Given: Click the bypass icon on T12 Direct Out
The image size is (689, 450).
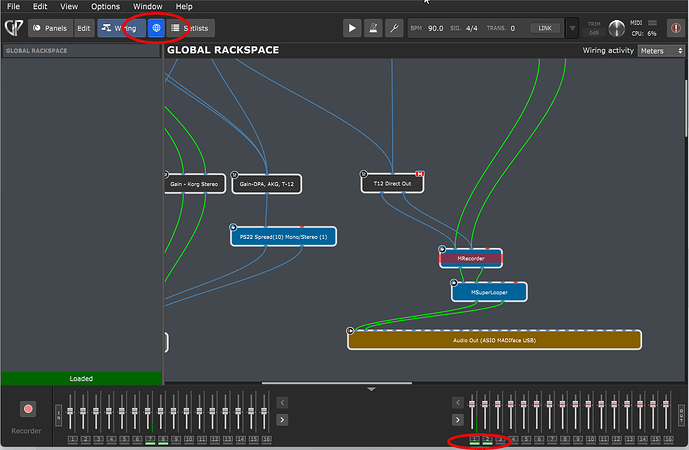Looking at the screenshot, I should tap(363, 174).
